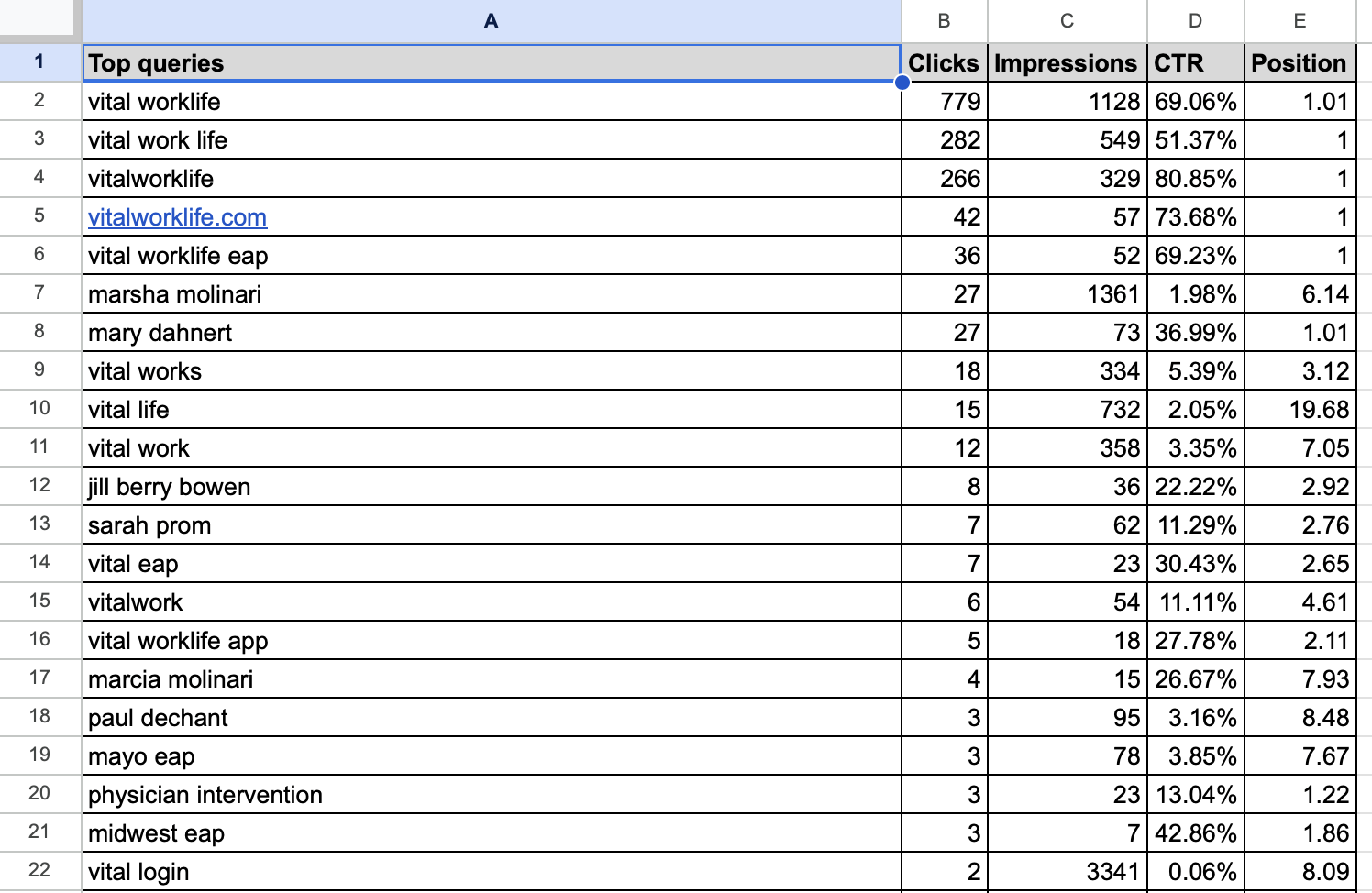
Task: Click the 'vital work' cell in row 11
Action: coord(492,448)
